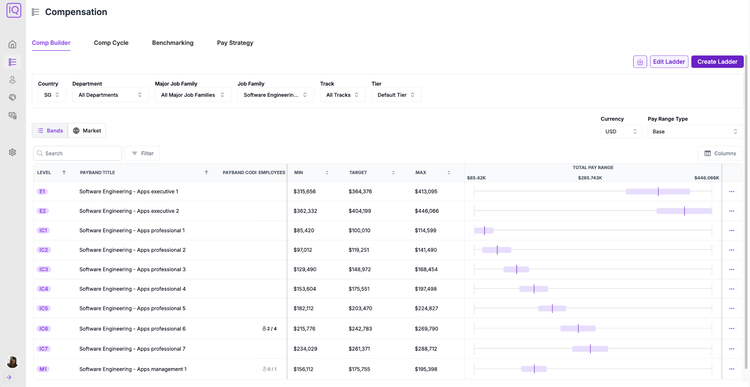This screenshot has width=750, height=387.
Task: Click the IC6 pay range bar
Action: tap(578, 329)
